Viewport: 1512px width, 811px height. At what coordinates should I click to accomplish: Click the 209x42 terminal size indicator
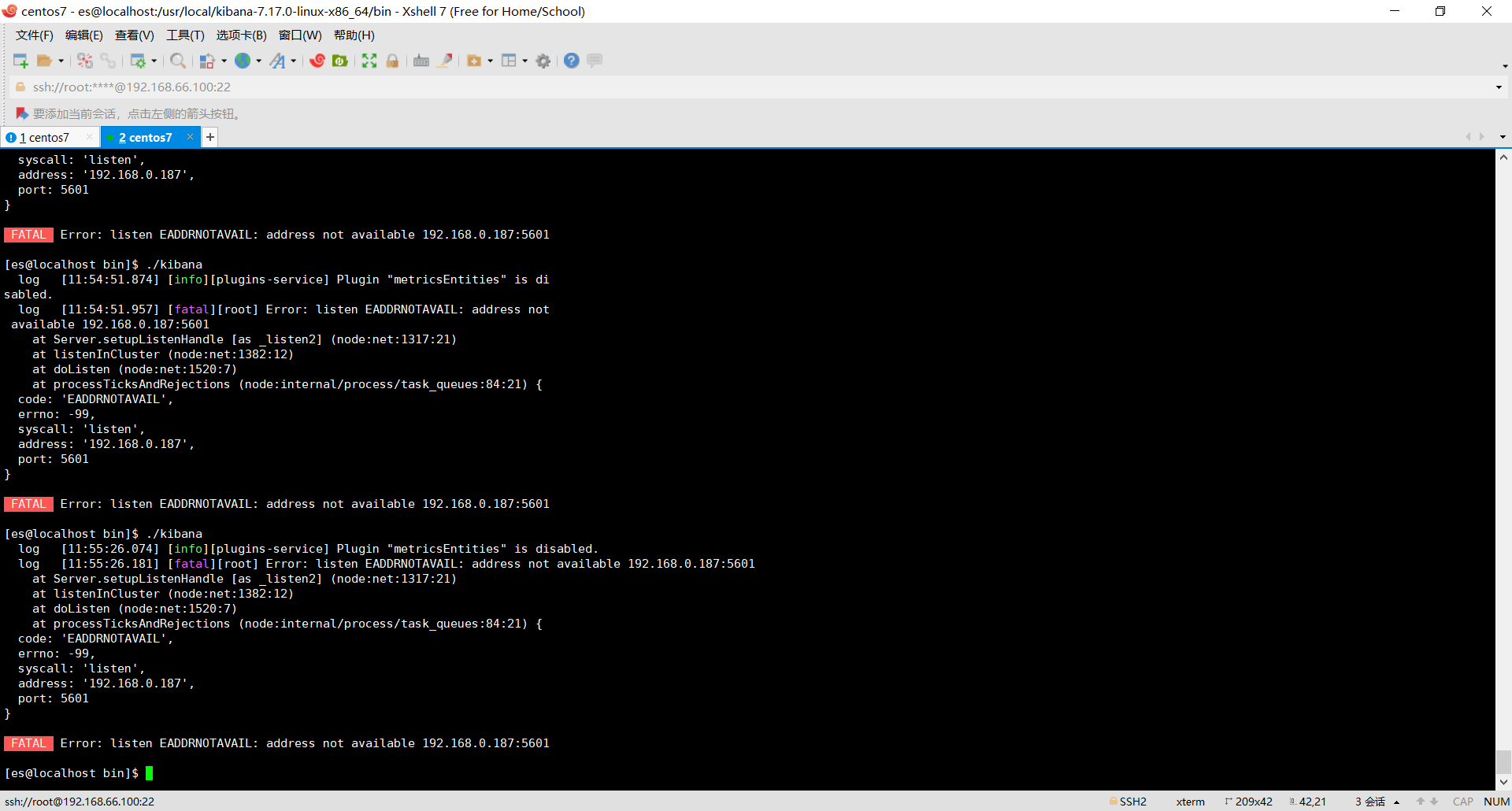(1248, 802)
